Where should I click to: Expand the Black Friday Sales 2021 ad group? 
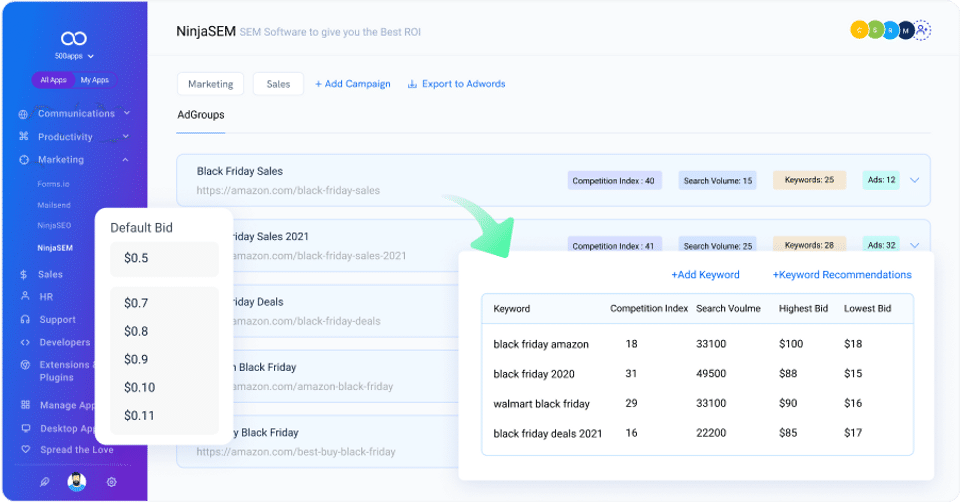[915, 245]
